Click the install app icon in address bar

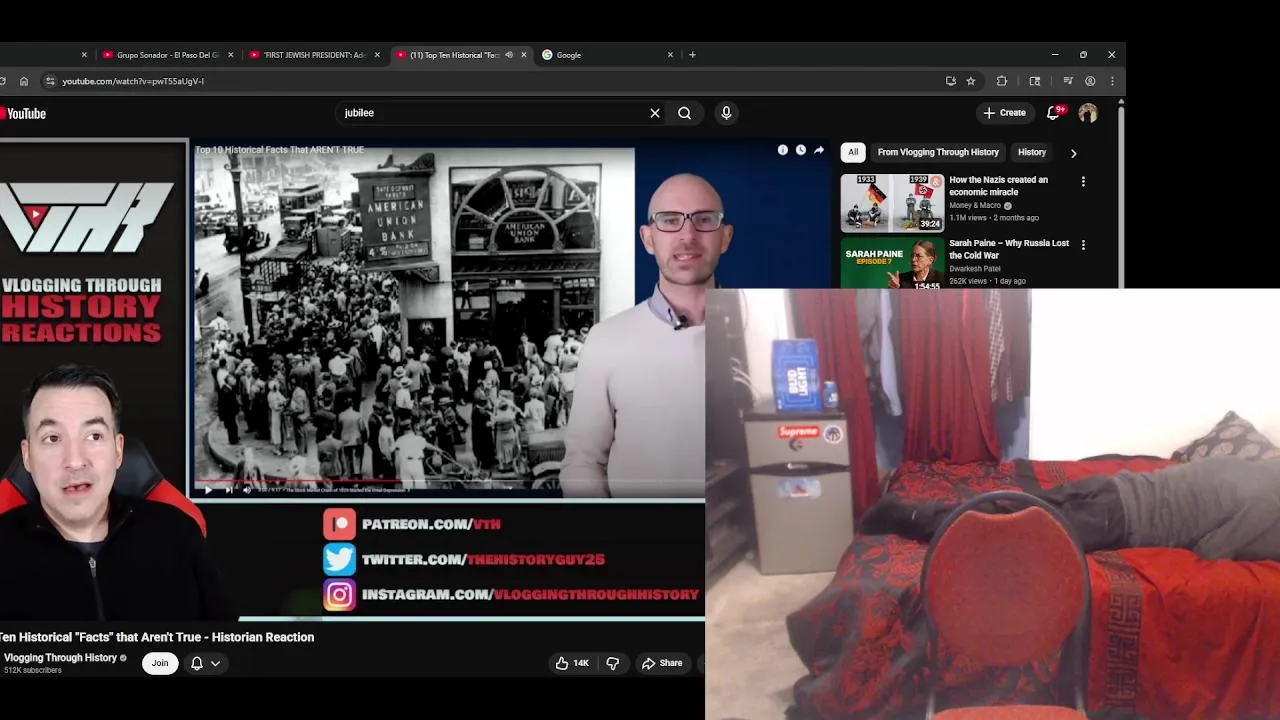pos(950,81)
